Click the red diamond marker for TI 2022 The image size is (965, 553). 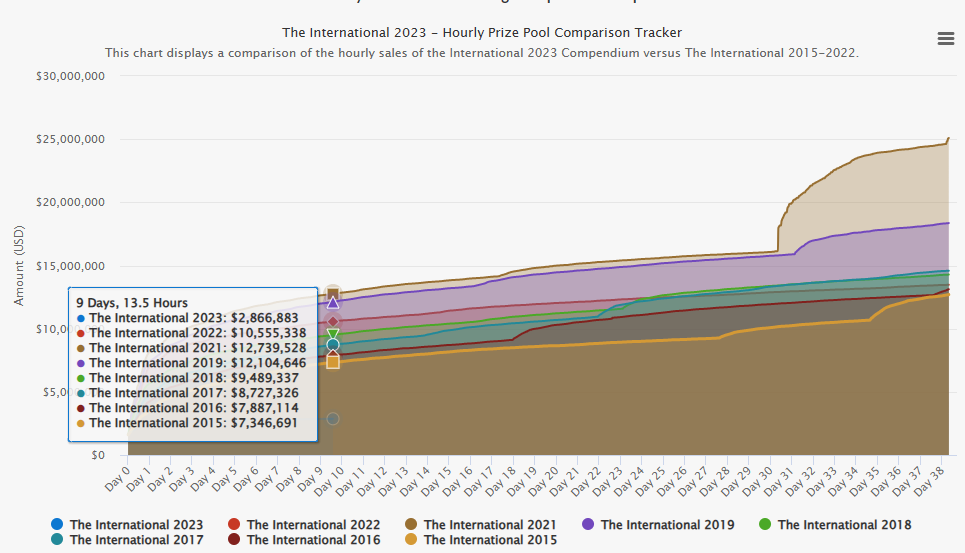pyautogui.click(x=332, y=322)
